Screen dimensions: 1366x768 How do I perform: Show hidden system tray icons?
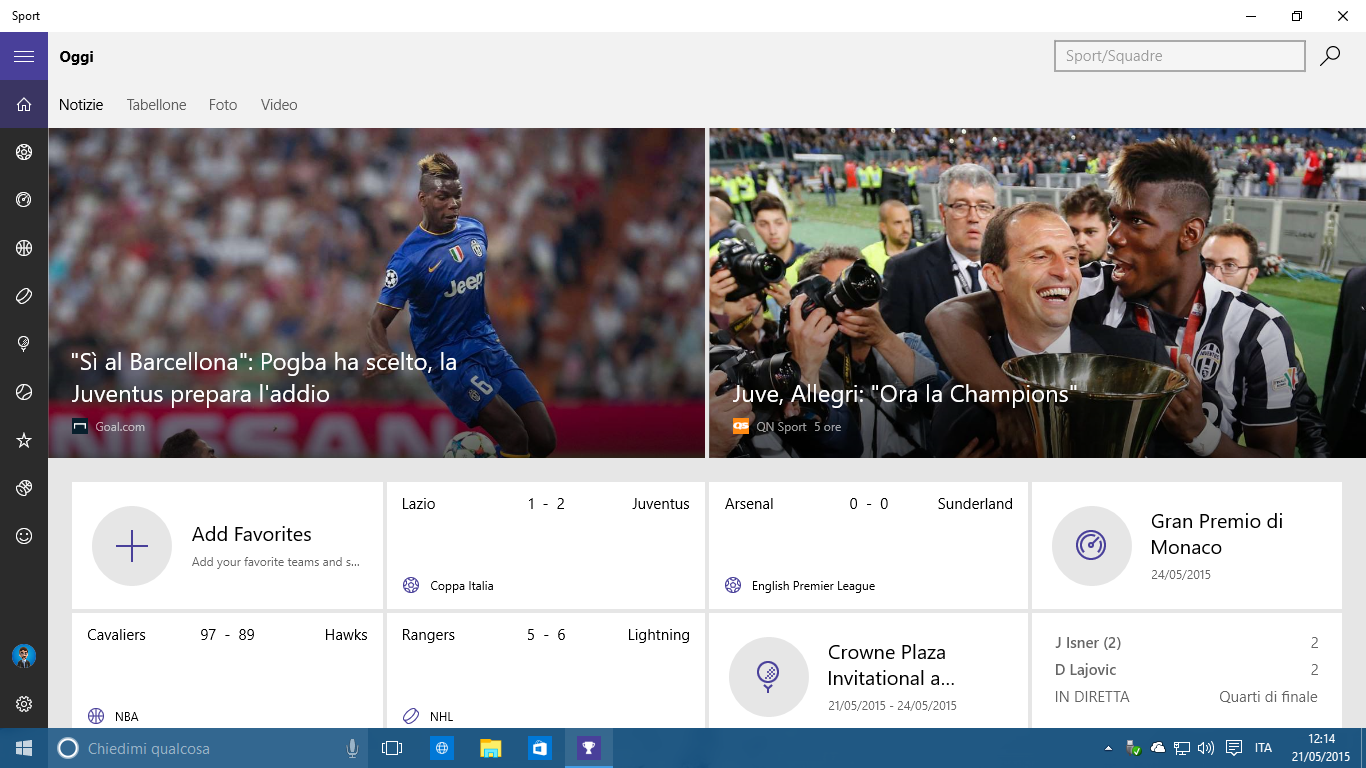[1108, 748]
